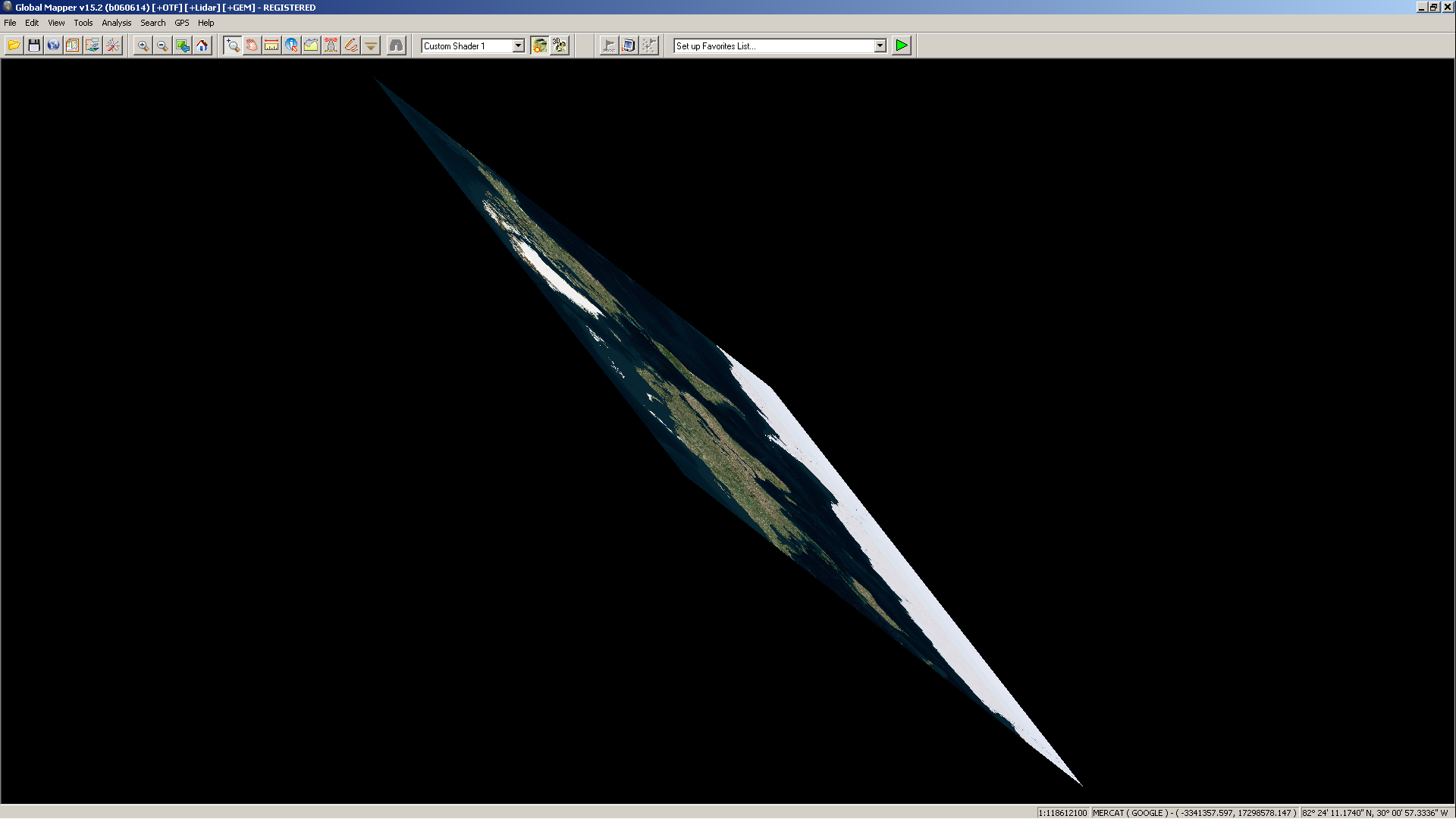
Task: Select the Zoom tool with magnifier
Action: [x=232, y=45]
